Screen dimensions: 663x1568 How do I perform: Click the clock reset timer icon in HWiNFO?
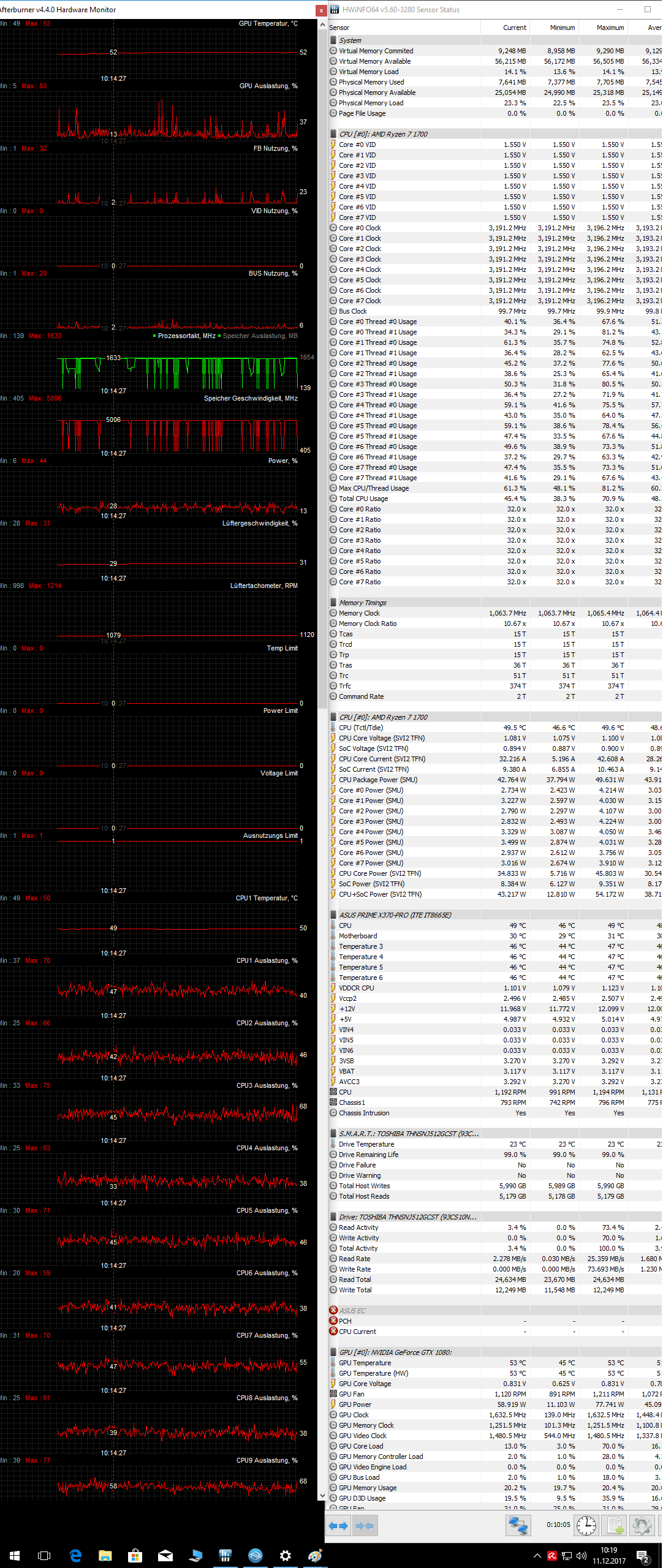(586, 1525)
